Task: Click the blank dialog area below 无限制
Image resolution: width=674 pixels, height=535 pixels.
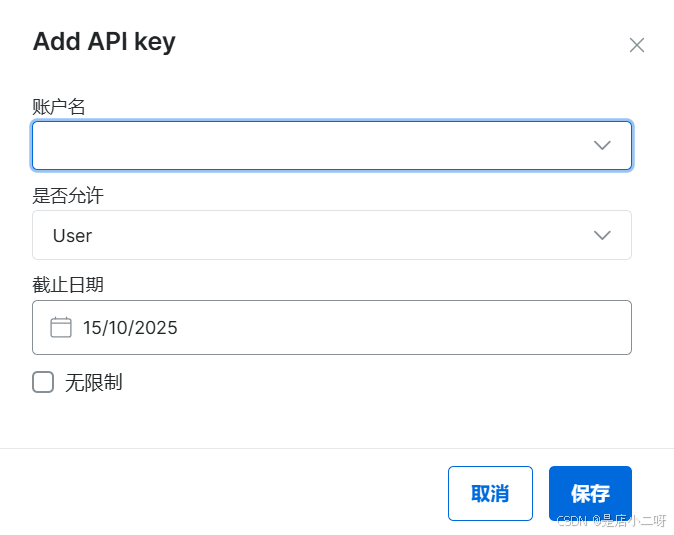Action: tap(332, 421)
